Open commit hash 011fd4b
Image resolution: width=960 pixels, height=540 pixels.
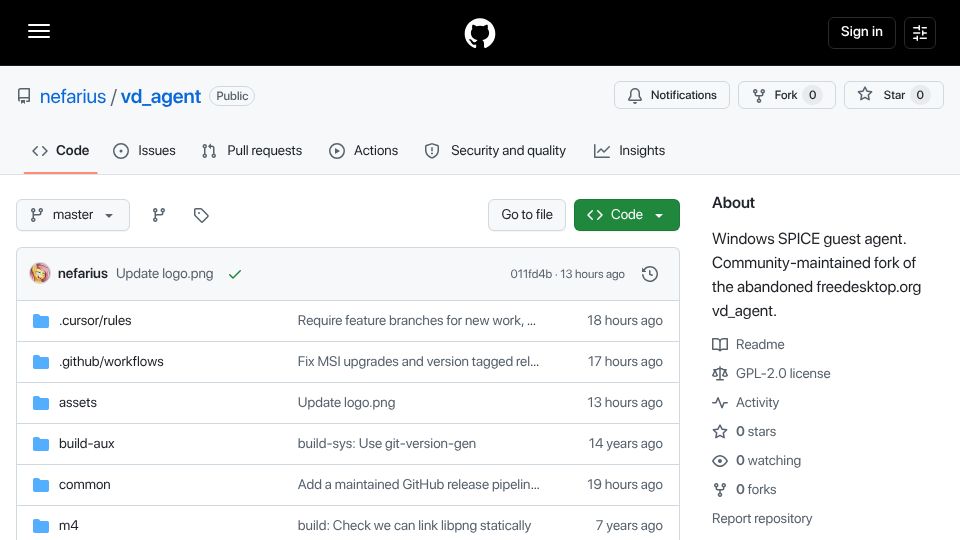click(531, 274)
